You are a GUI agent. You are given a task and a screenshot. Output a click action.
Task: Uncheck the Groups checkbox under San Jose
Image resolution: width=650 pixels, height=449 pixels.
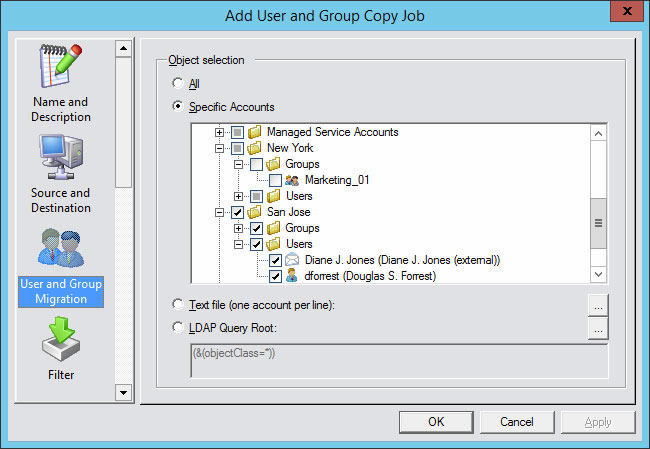coord(257,228)
